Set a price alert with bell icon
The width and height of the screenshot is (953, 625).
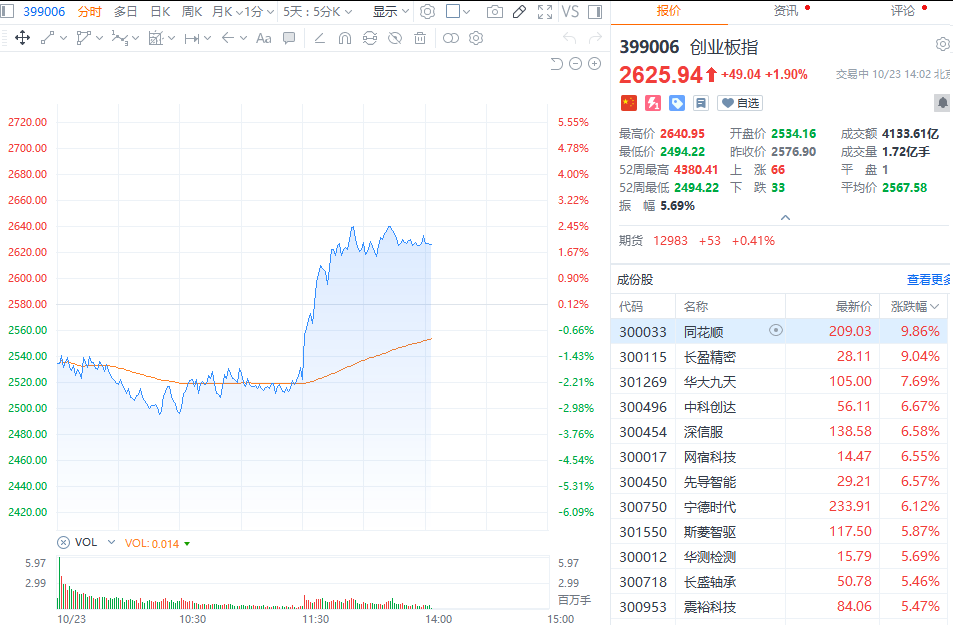(x=943, y=103)
